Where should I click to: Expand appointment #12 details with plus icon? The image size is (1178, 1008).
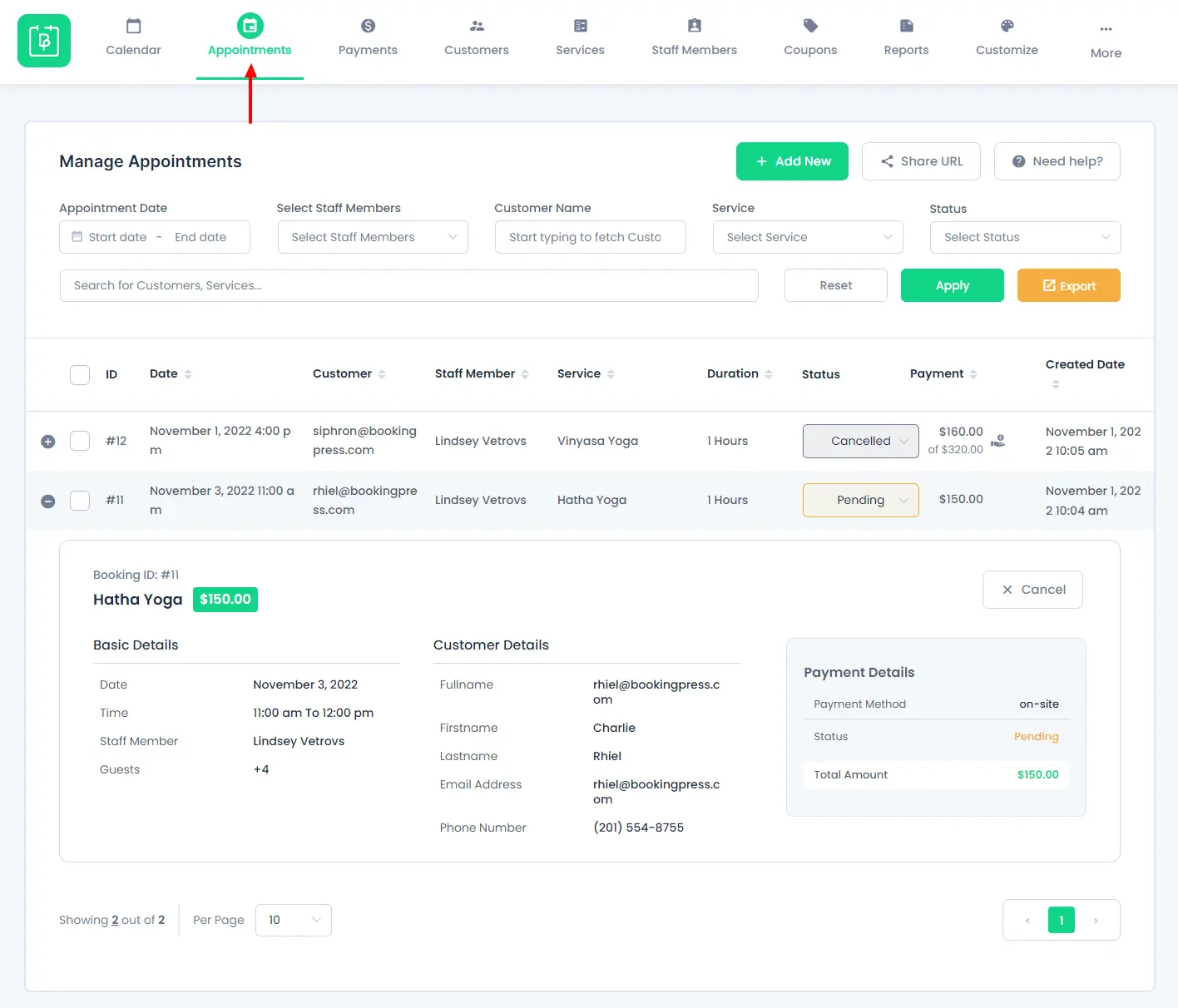click(x=47, y=441)
